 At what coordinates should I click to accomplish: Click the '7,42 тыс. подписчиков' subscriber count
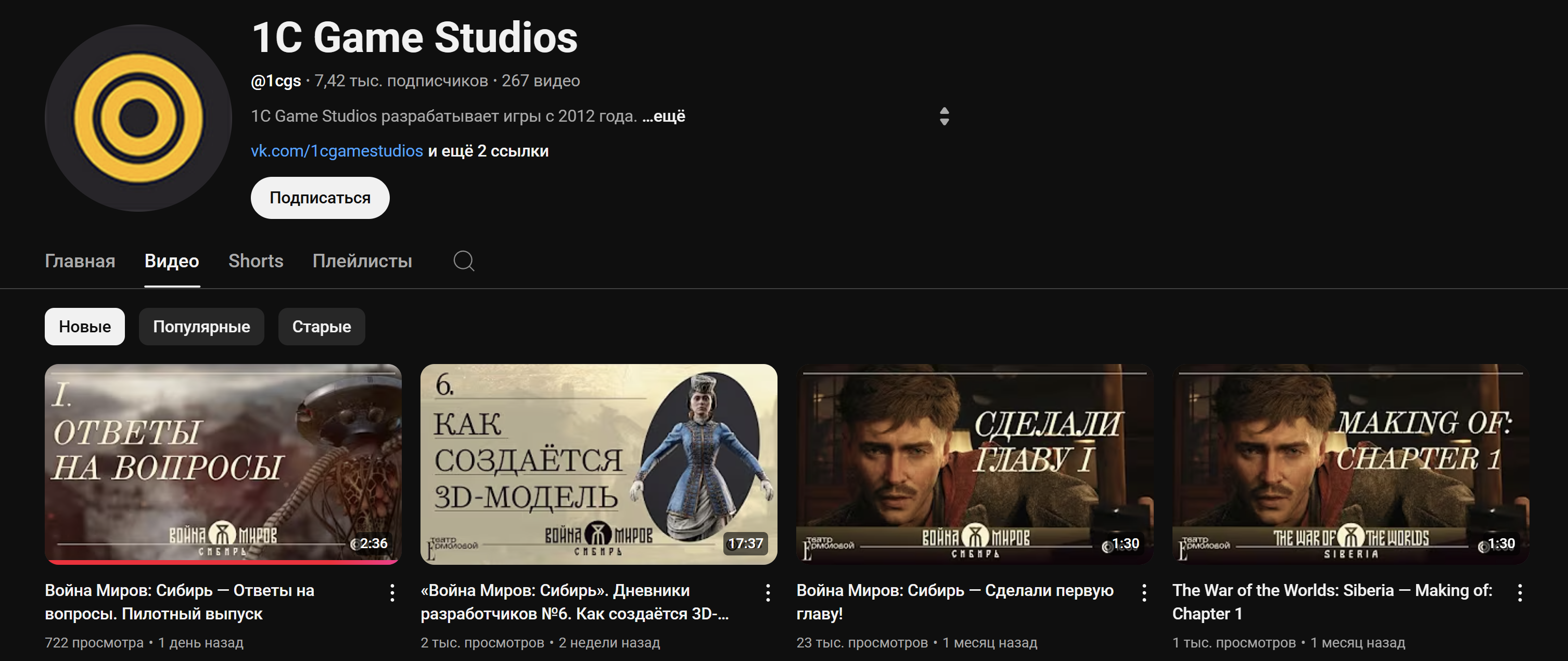(401, 81)
